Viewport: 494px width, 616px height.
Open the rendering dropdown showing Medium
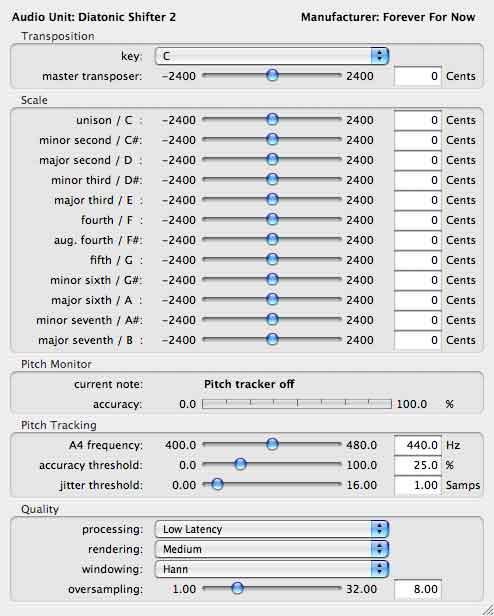click(272, 549)
